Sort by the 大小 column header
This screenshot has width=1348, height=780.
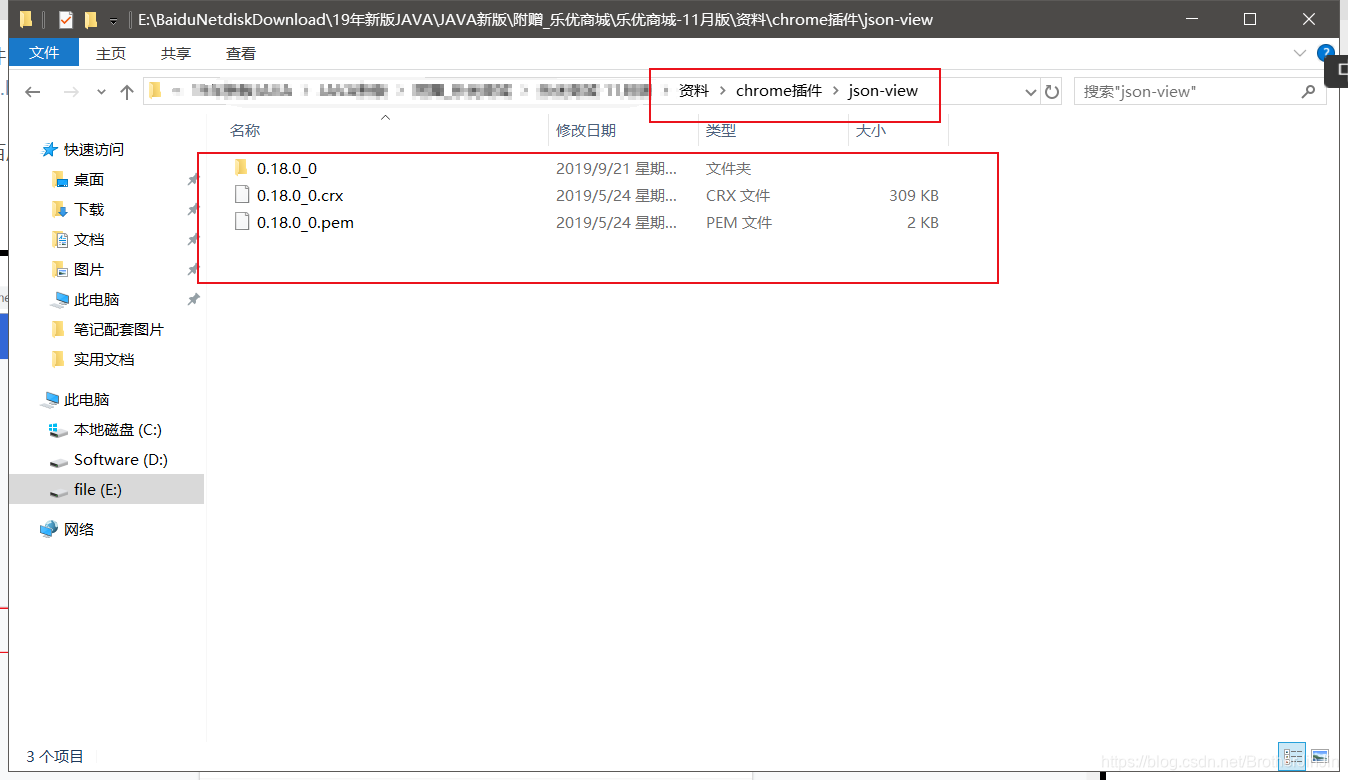pyautogui.click(x=871, y=131)
